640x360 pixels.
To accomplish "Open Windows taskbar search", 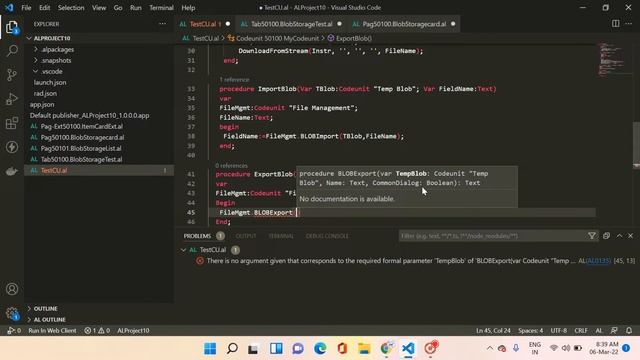I will tap(232, 348).
